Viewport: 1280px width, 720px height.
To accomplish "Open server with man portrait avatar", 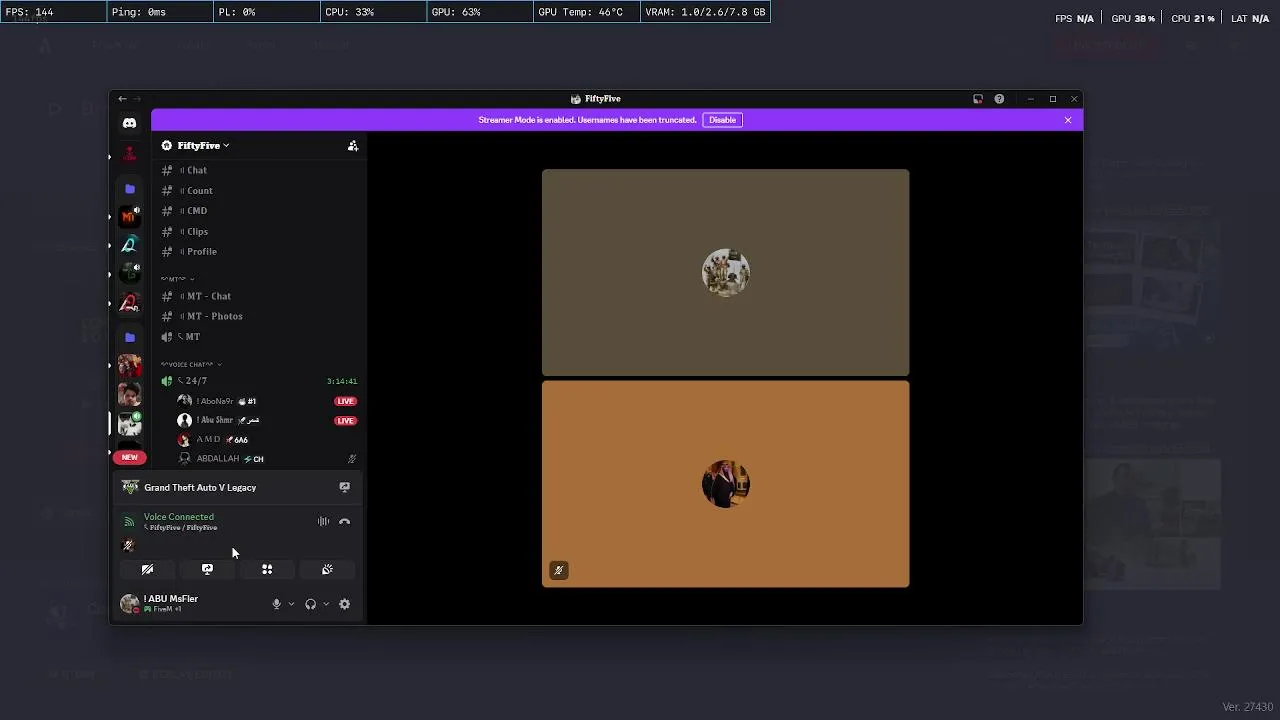I will (129, 395).
